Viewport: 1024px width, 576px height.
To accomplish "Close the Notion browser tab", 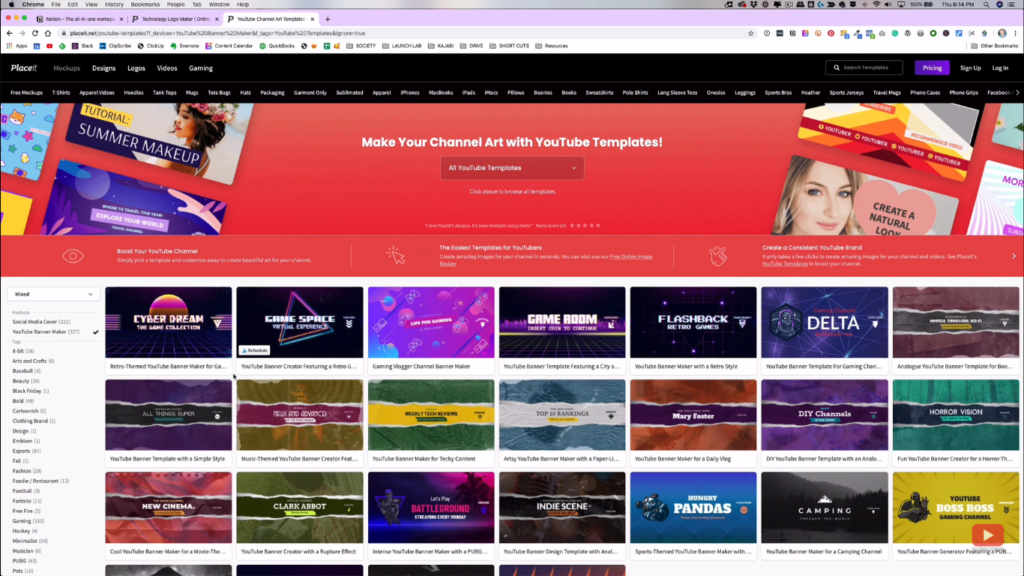I will point(121,19).
